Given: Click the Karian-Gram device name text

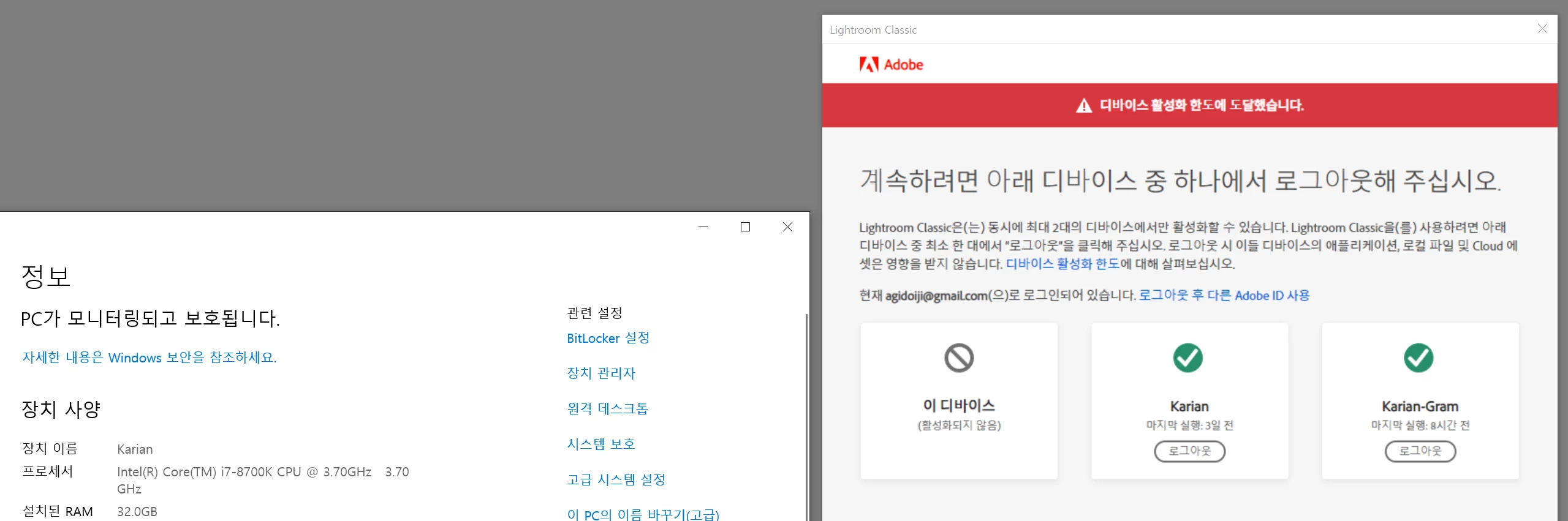Looking at the screenshot, I should [1420, 407].
